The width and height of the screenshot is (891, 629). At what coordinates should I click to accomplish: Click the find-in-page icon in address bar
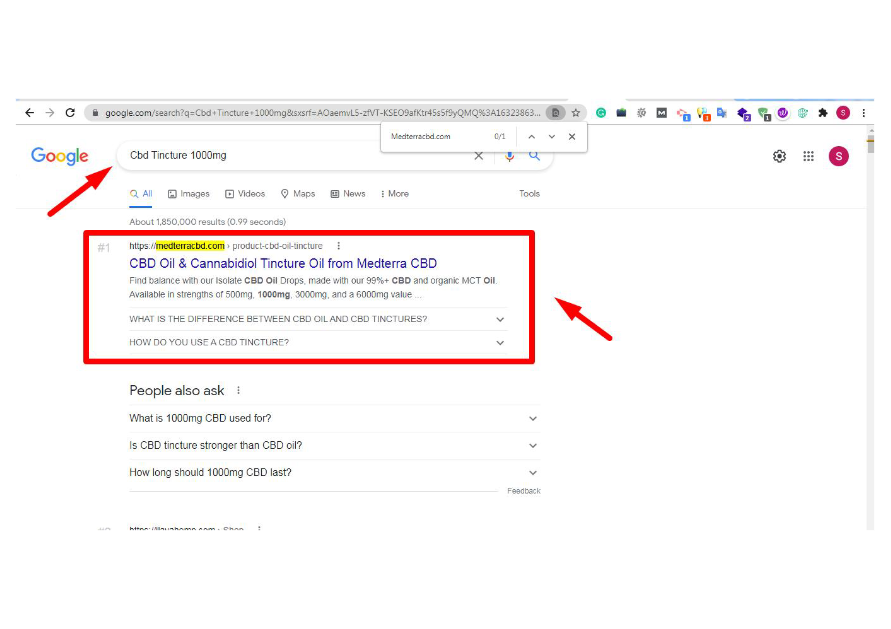[555, 113]
